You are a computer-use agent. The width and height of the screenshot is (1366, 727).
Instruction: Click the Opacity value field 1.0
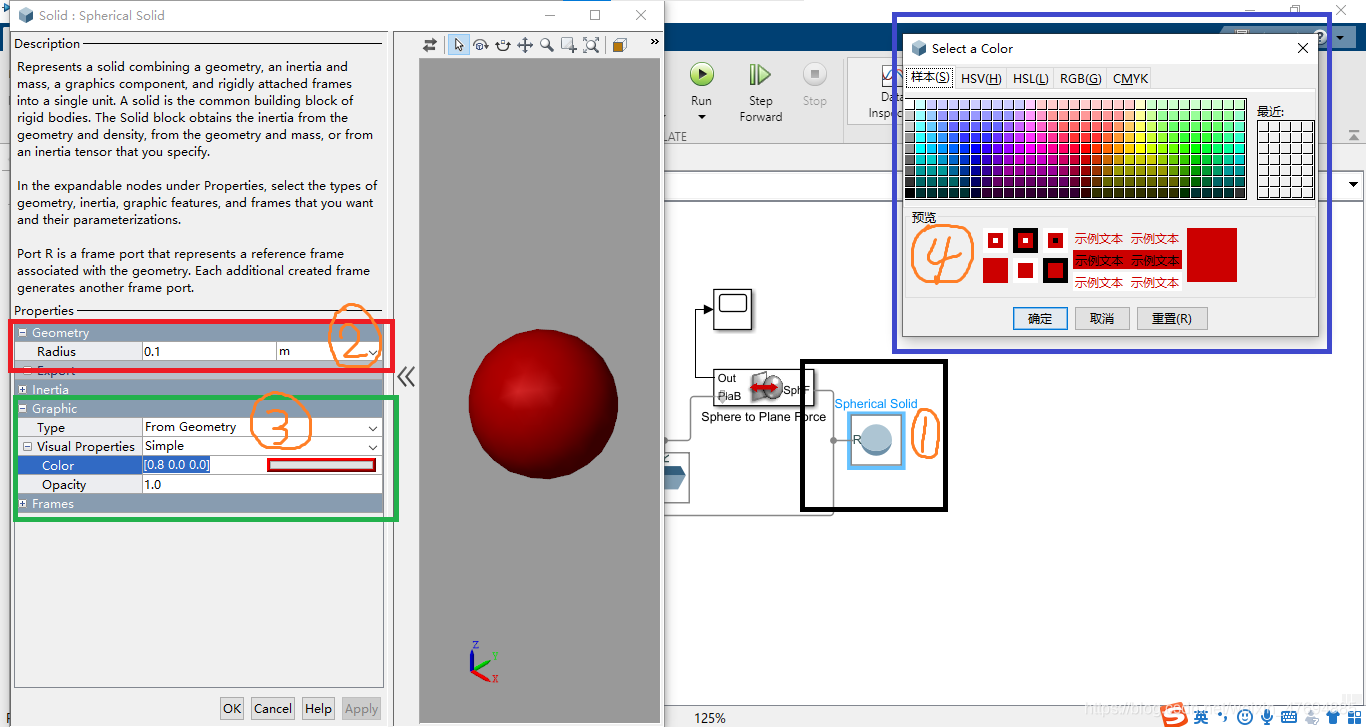[262, 484]
